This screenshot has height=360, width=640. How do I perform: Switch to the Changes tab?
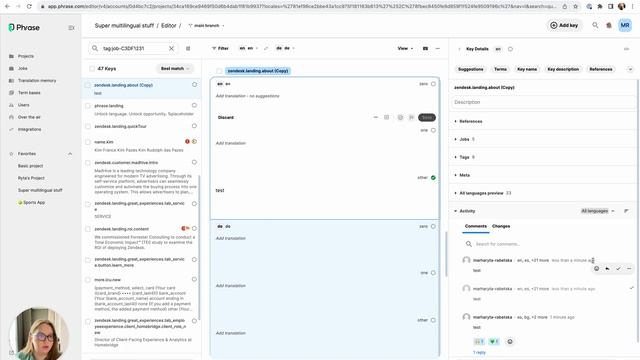[501, 226]
